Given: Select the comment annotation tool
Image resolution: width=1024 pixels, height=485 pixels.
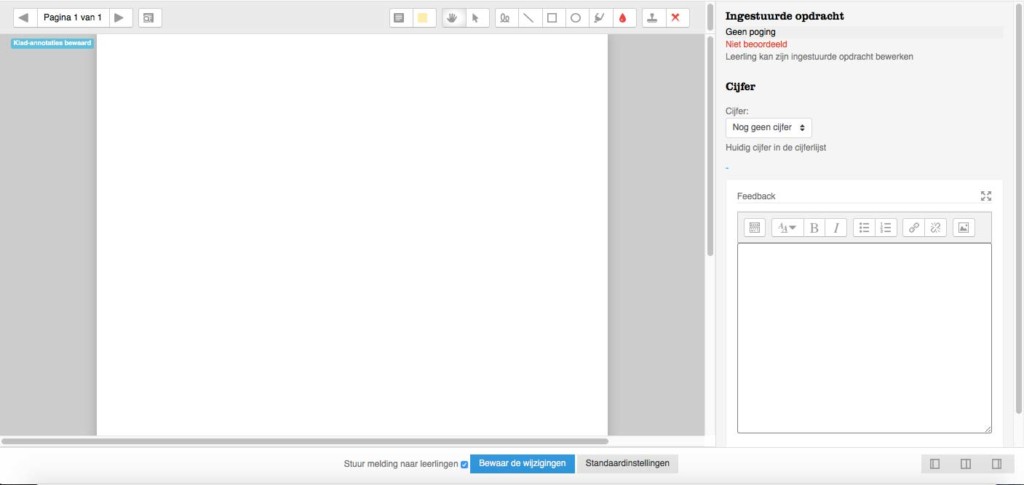Looking at the screenshot, I should point(399,18).
